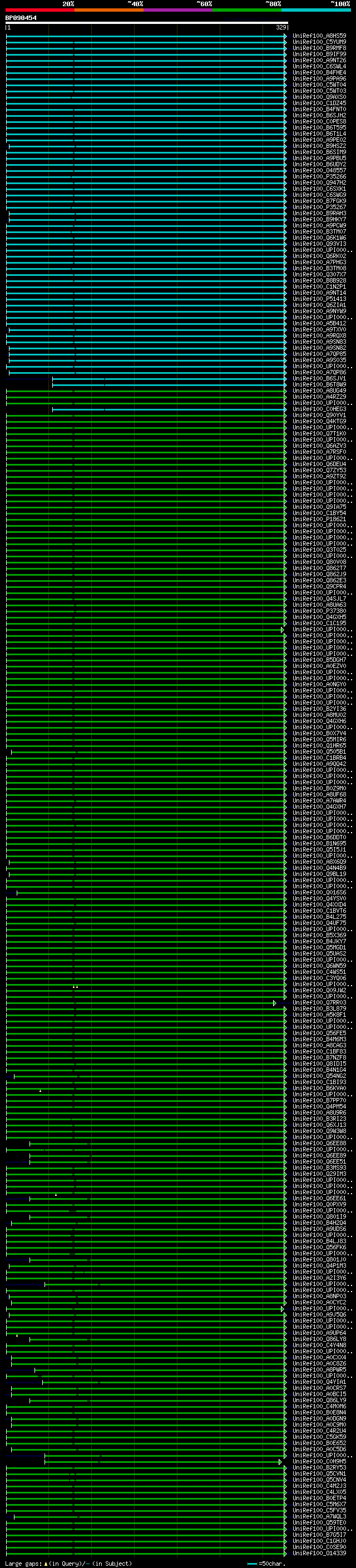Click the UniRef100_C6SWL4 hit label
This screenshot has width=356, height=1568.
319,66
